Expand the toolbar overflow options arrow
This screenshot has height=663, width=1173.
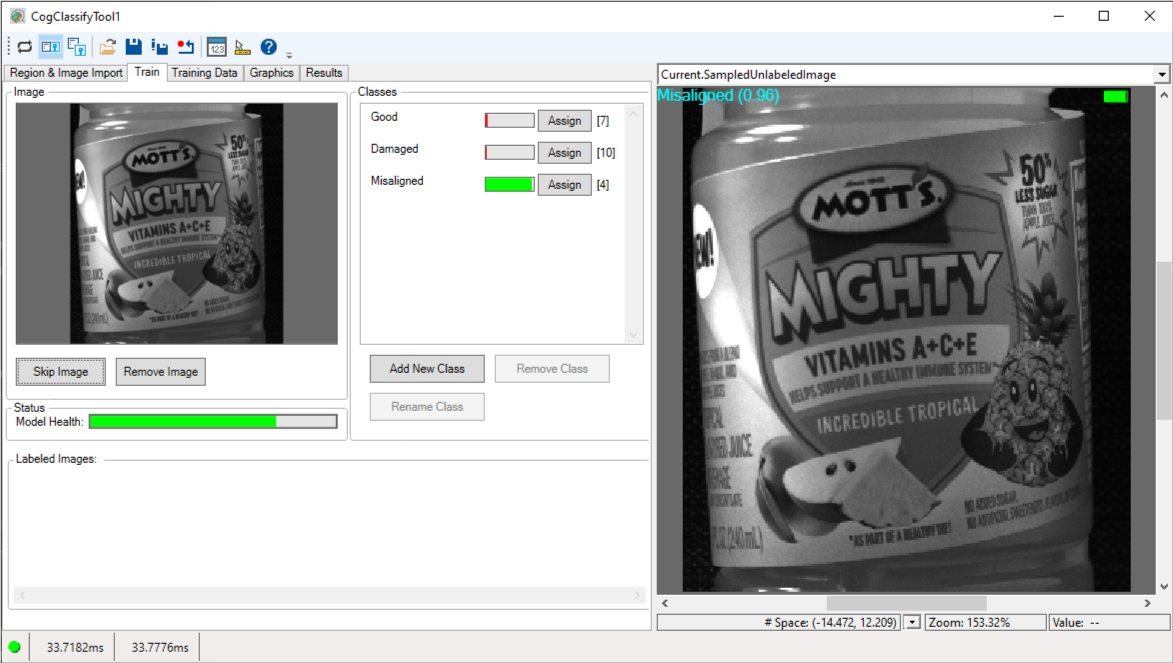(x=289, y=54)
